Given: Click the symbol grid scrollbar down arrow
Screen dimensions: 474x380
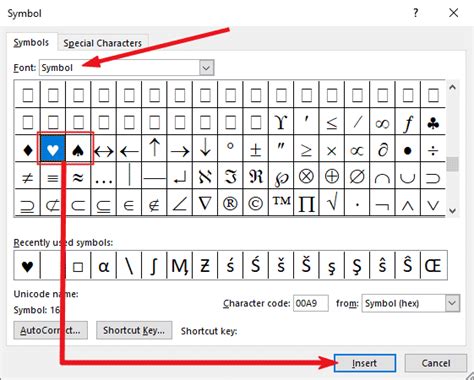Looking at the screenshot, I should click(x=452, y=211).
